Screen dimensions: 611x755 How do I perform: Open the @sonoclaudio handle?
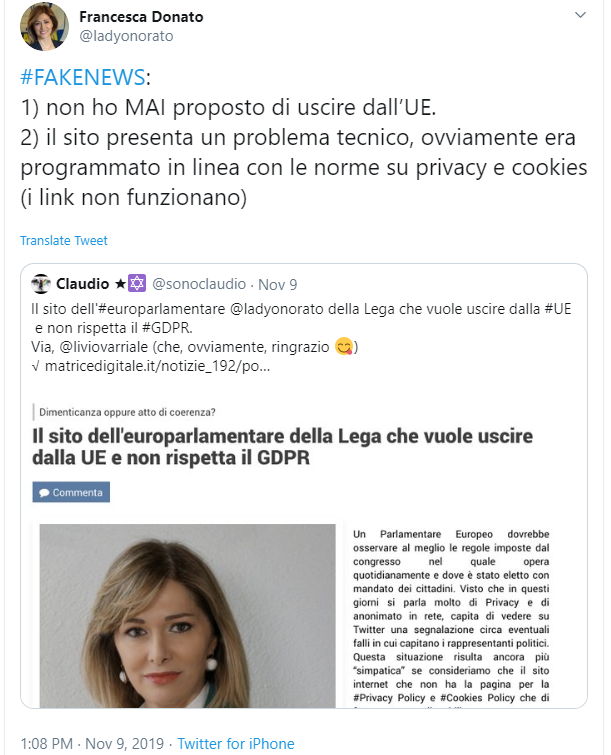[199, 284]
